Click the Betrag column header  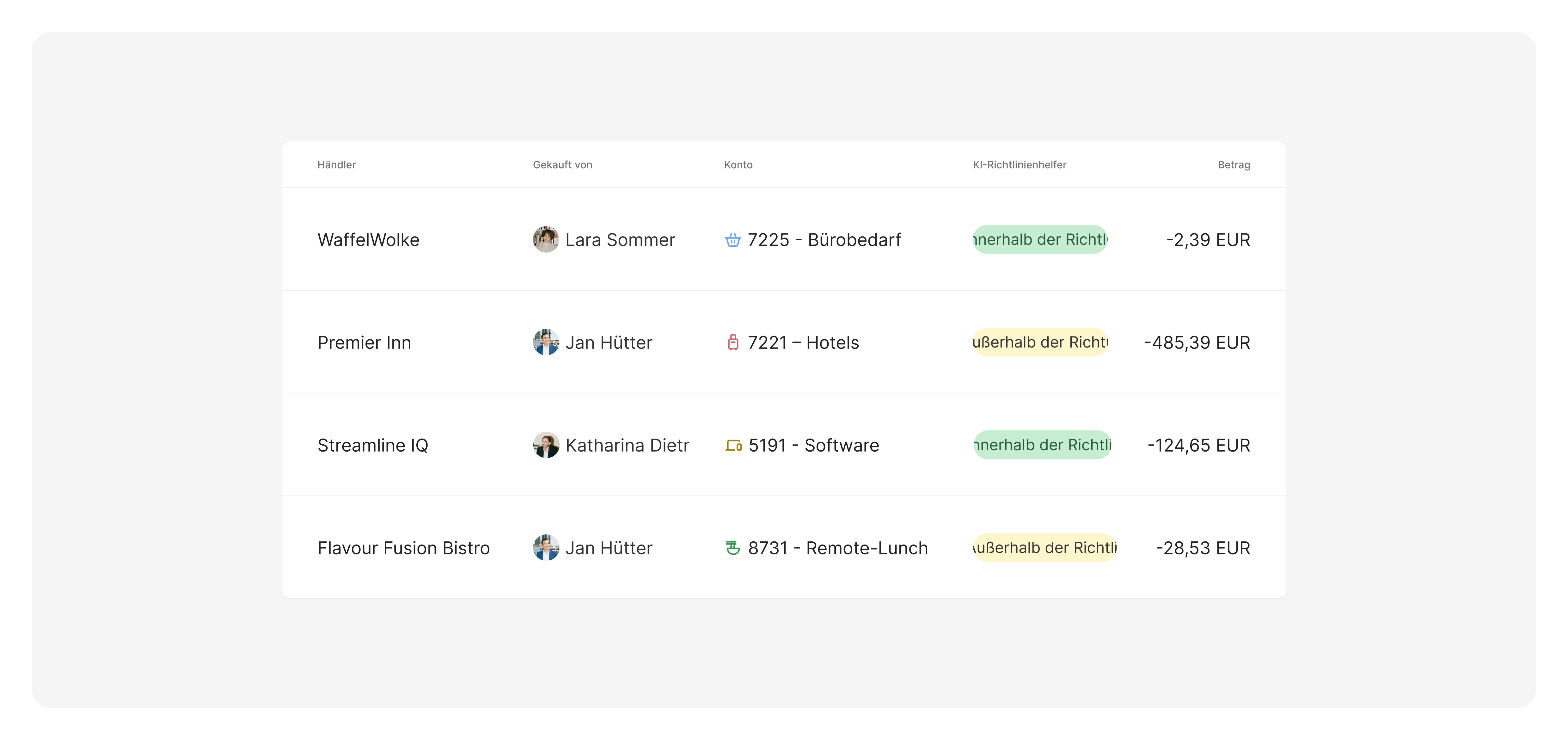click(x=1233, y=164)
